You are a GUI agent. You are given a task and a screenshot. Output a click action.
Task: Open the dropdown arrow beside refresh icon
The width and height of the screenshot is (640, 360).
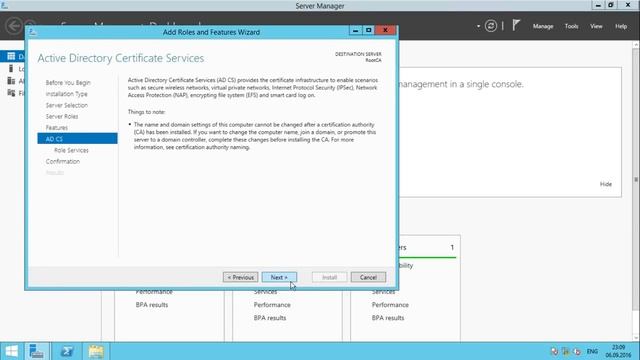pos(478,27)
